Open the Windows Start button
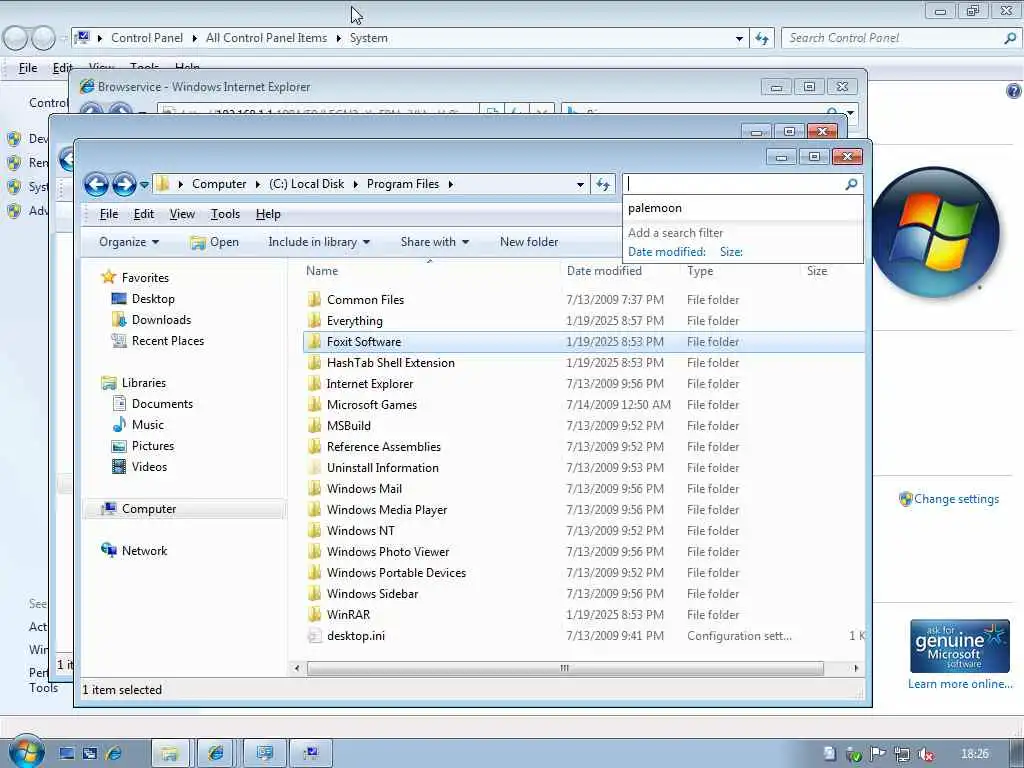 point(27,752)
